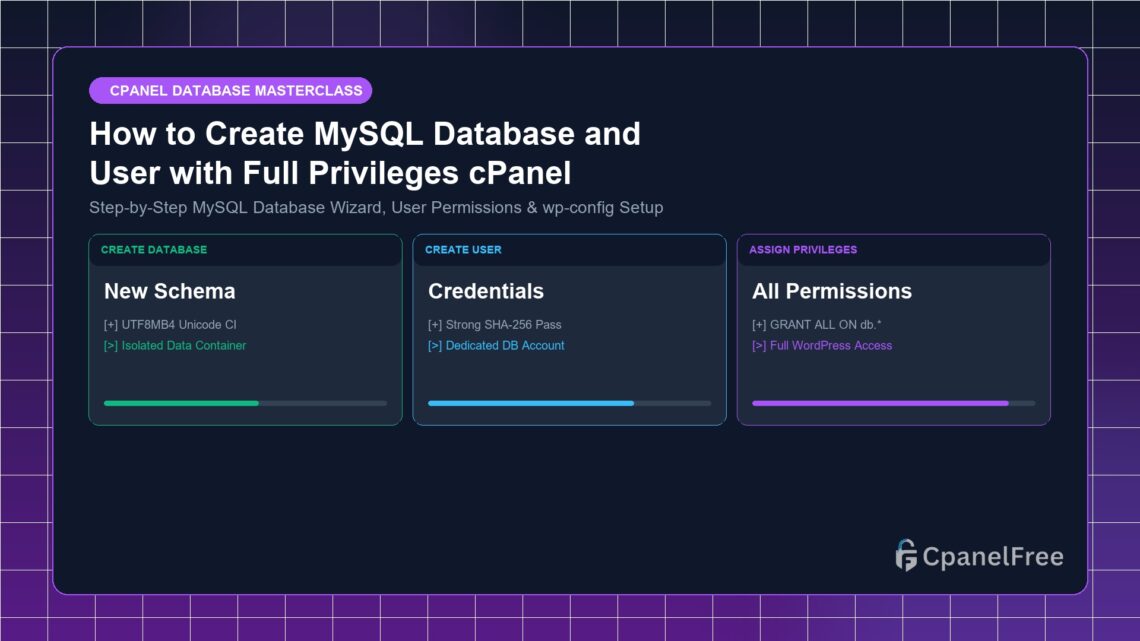Select the CREATE USER card header
This screenshot has width=1140, height=641.
coord(569,250)
